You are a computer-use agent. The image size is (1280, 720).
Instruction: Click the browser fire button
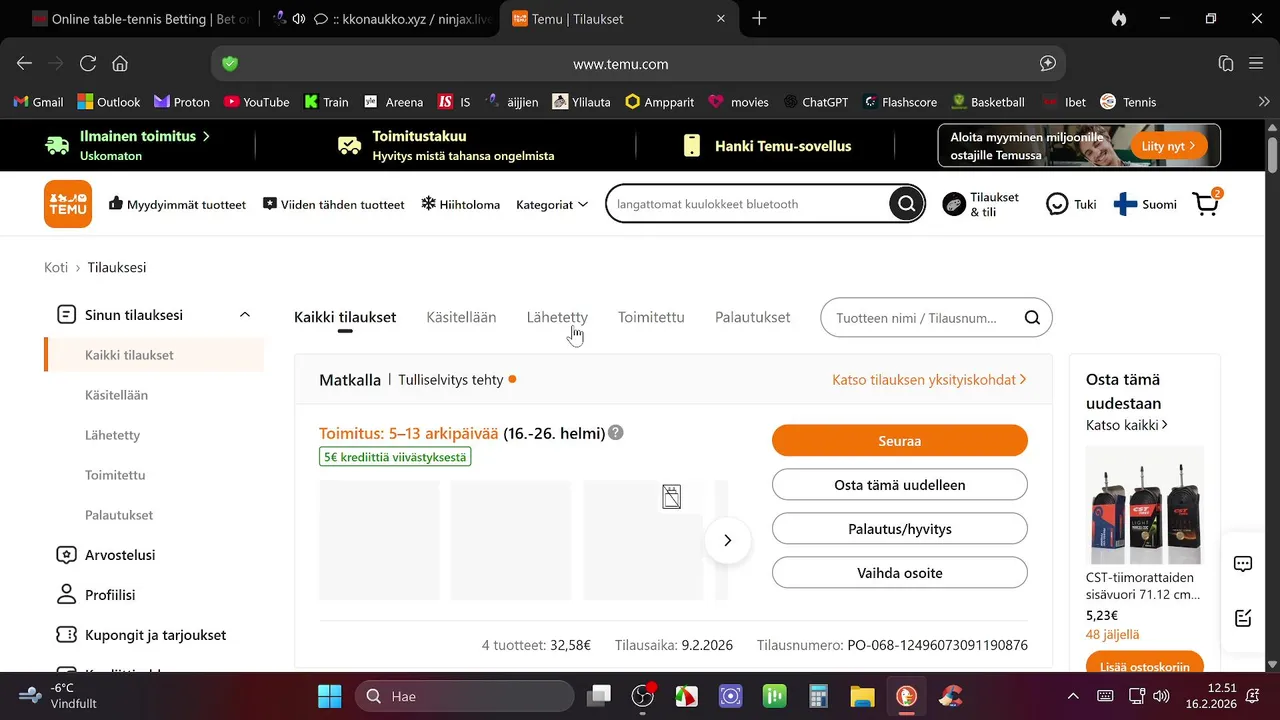coord(1118,19)
